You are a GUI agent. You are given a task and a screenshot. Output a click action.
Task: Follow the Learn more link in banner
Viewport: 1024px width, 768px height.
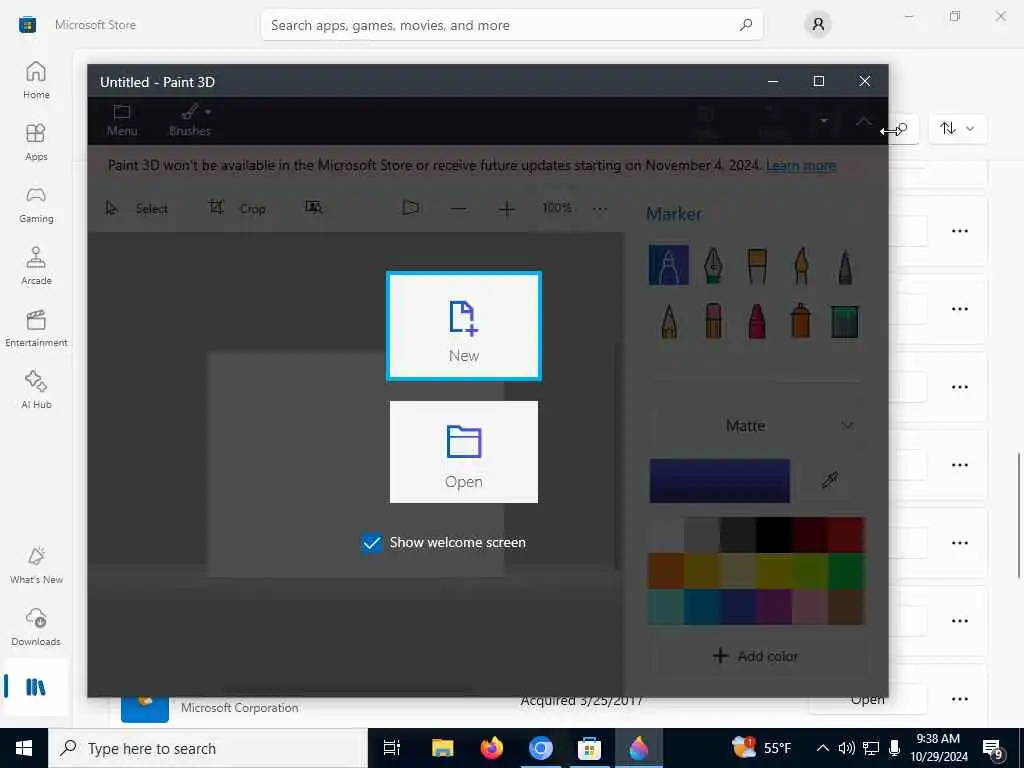pyautogui.click(x=801, y=165)
